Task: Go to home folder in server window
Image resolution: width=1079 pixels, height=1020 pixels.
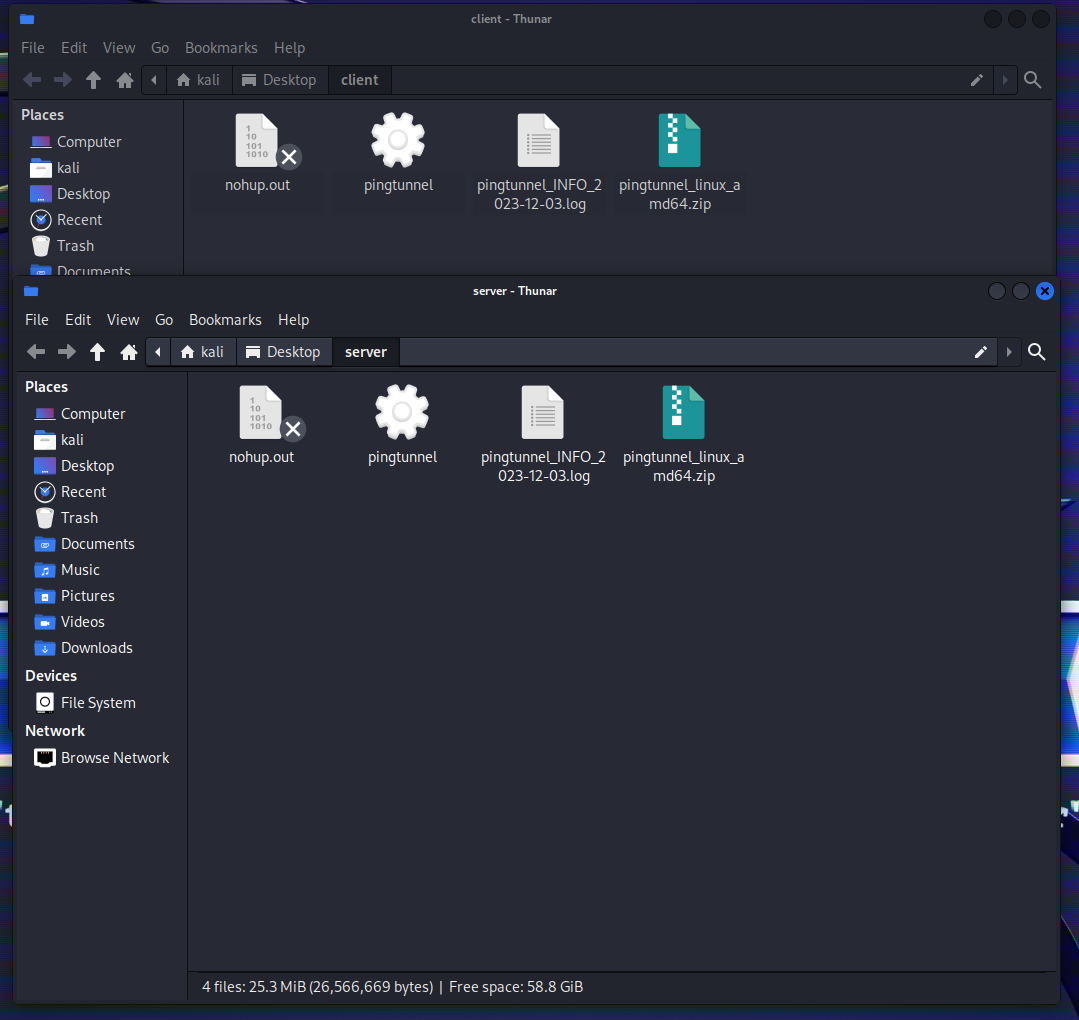Action: pyautogui.click(x=129, y=352)
